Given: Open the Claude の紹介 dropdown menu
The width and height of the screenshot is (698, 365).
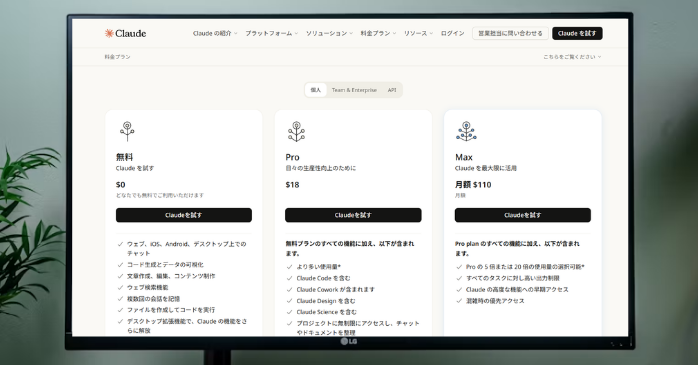Looking at the screenshot, I should [x=215, y=33].
